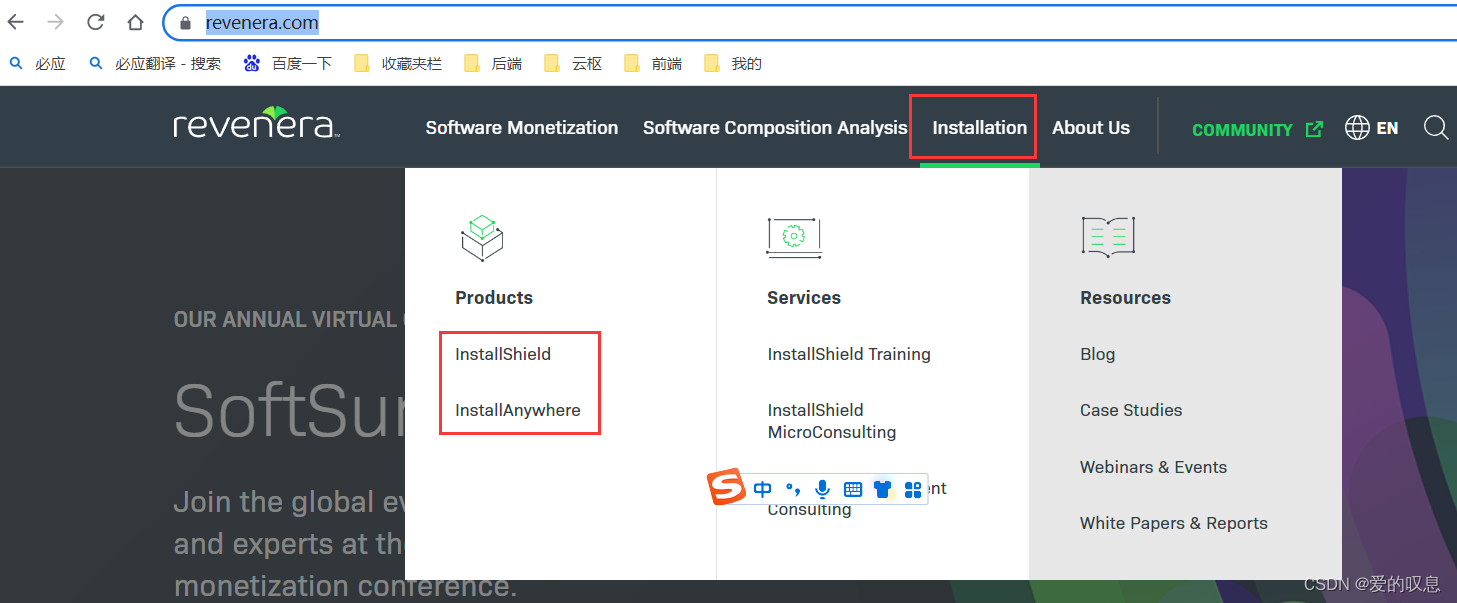Image resolution: width=1457 pixels, height=603 pixels.
Task: Open the Software Monetization menu
Action: pos(522,128)
